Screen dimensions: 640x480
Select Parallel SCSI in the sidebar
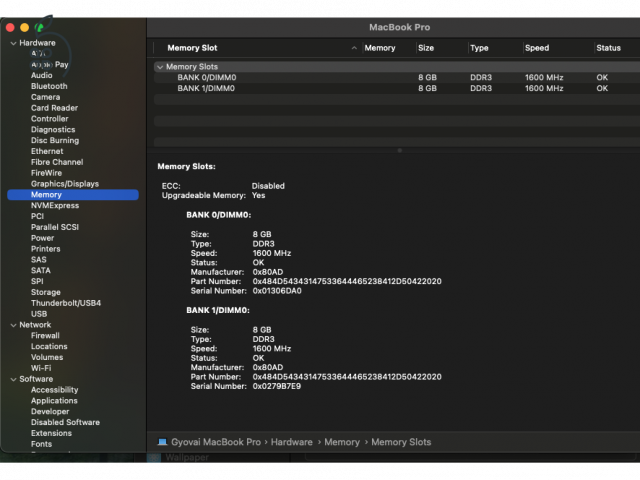coord(55,227)
